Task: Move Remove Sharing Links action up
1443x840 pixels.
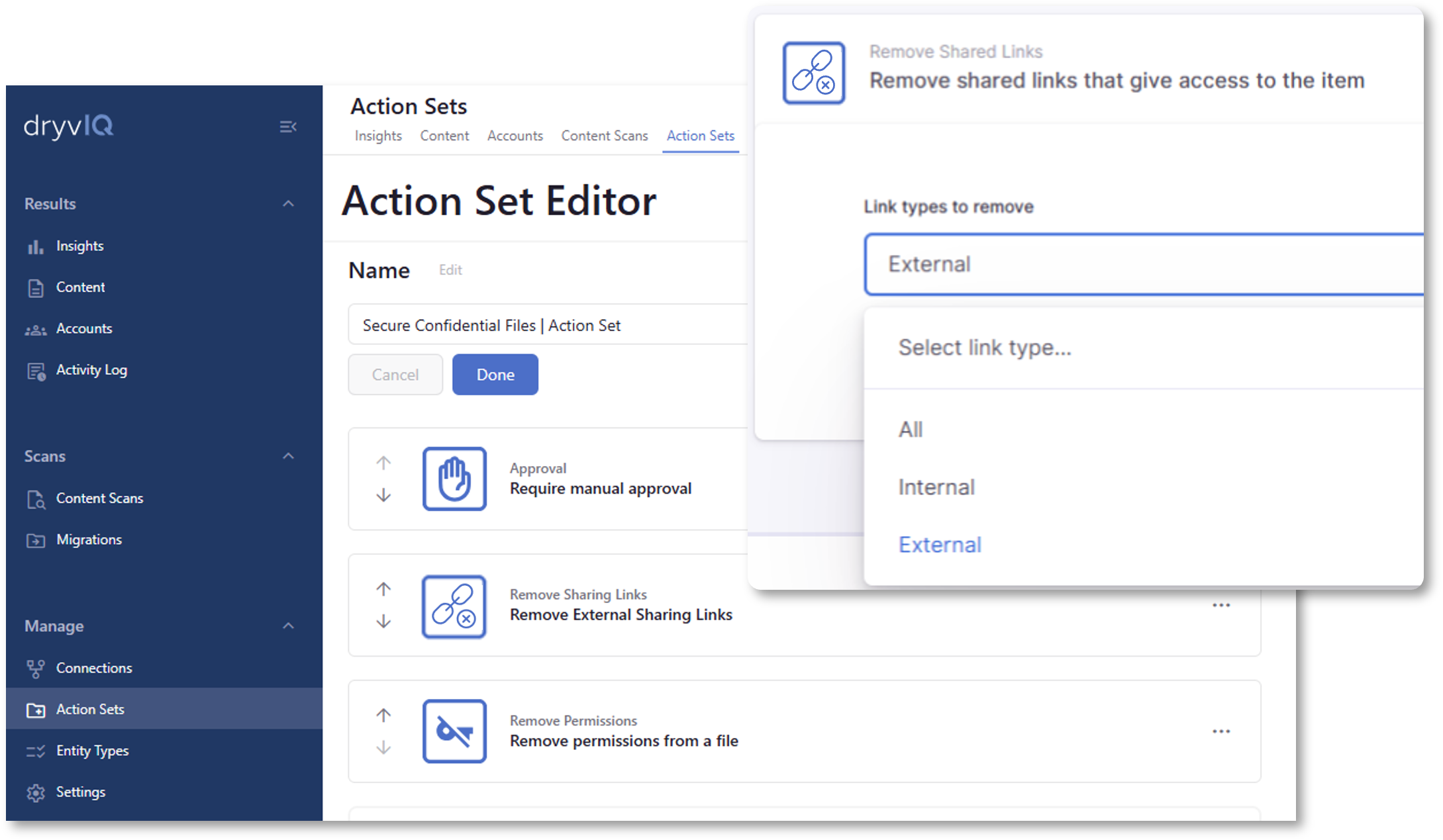Action: coord(383,588)
